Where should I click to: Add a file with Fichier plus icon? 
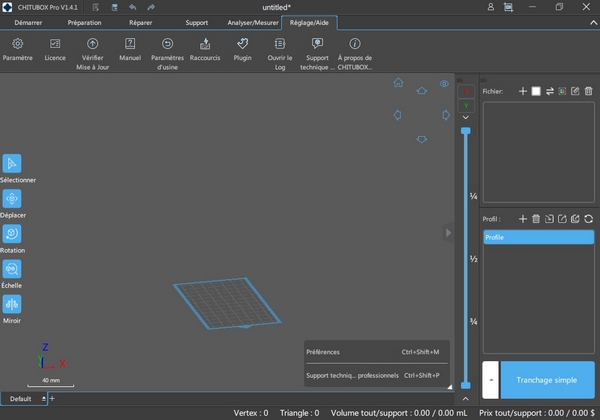click(x=523, y=91)
